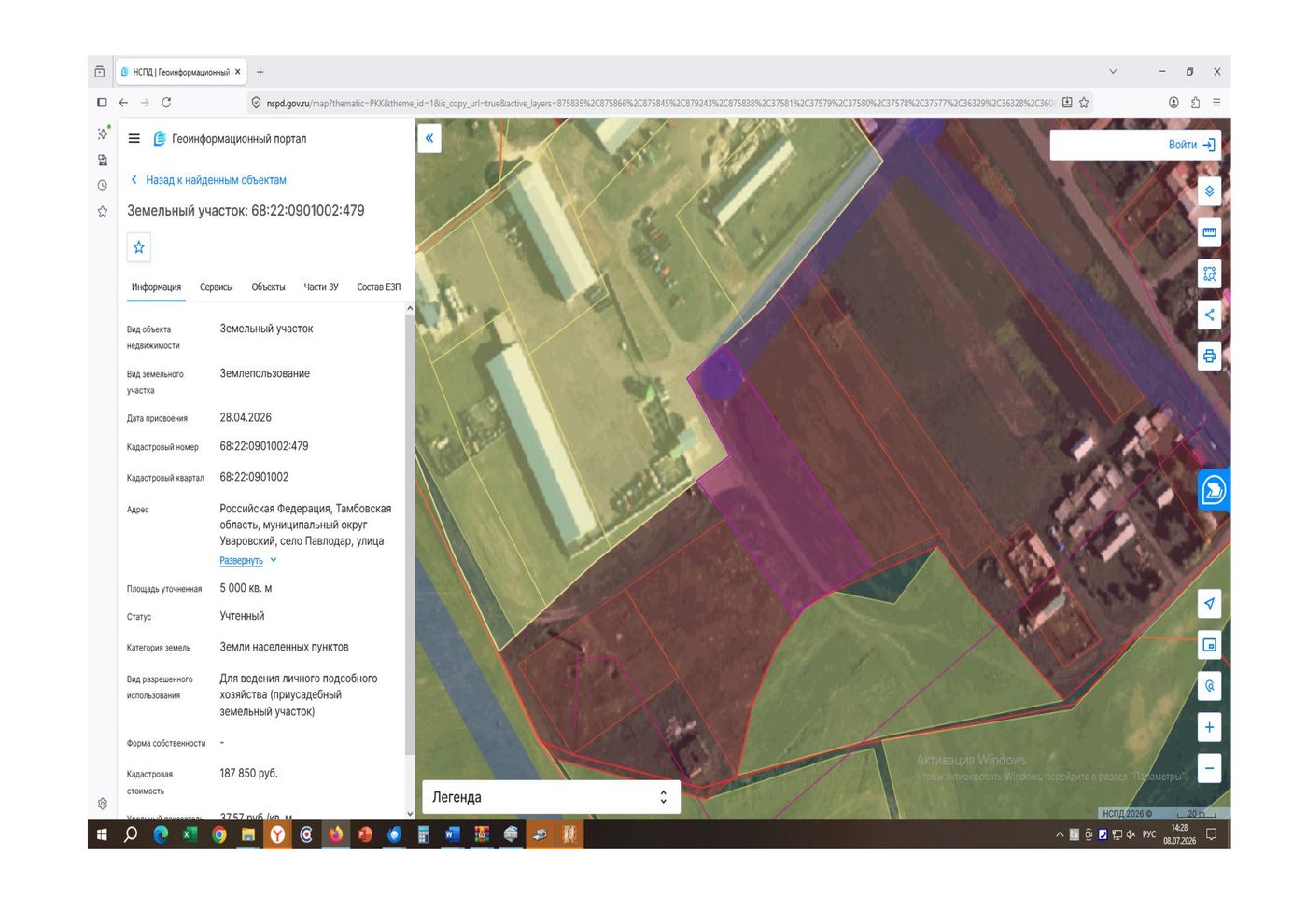Open Excel from the Windows taskbar

tap(190, 834)
